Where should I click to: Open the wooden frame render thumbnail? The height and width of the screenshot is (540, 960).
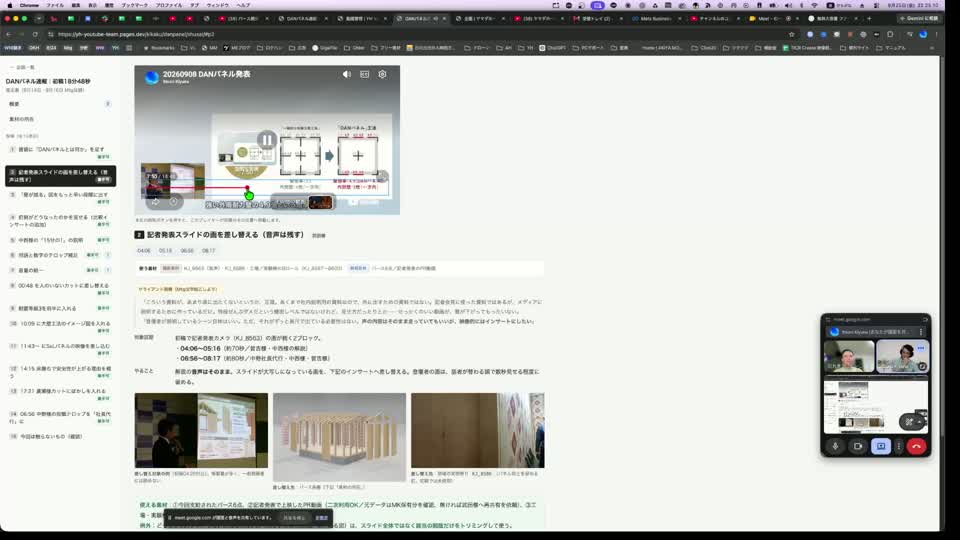[339, 437]
